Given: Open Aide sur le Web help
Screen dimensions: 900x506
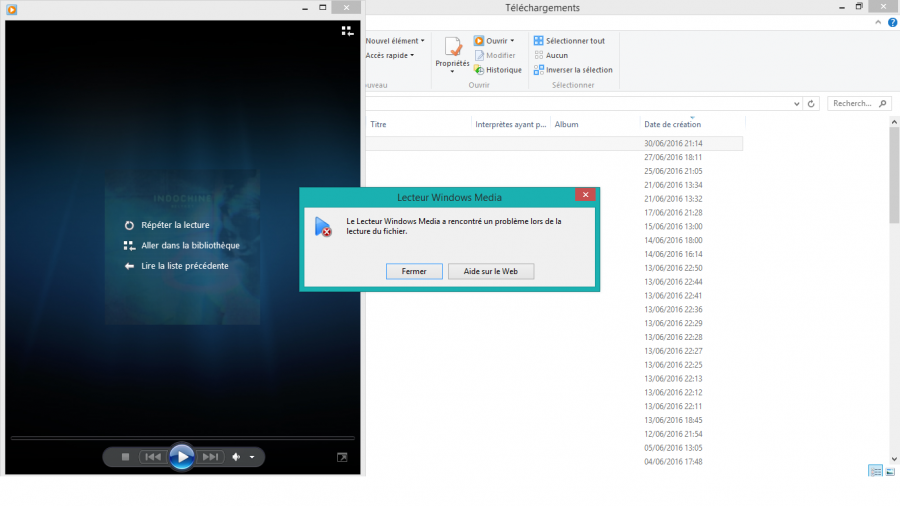Looking at the screenshot, I should (491, 271).
